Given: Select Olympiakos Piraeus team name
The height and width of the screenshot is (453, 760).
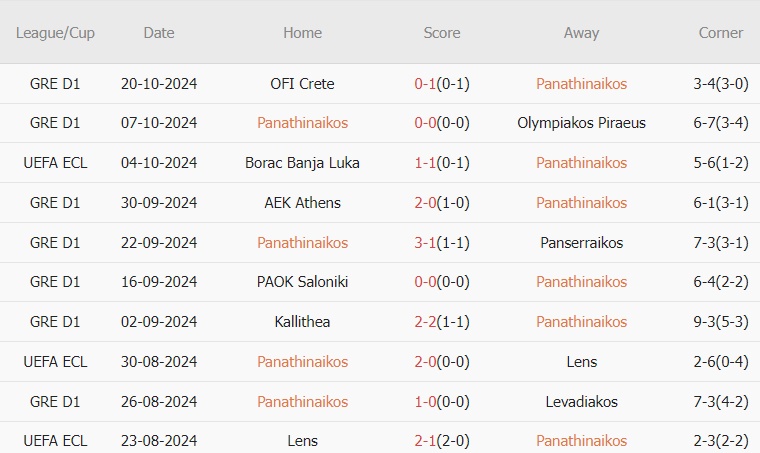Looking at the screenshot, I should pyautogui.click(x=581, y=123).
